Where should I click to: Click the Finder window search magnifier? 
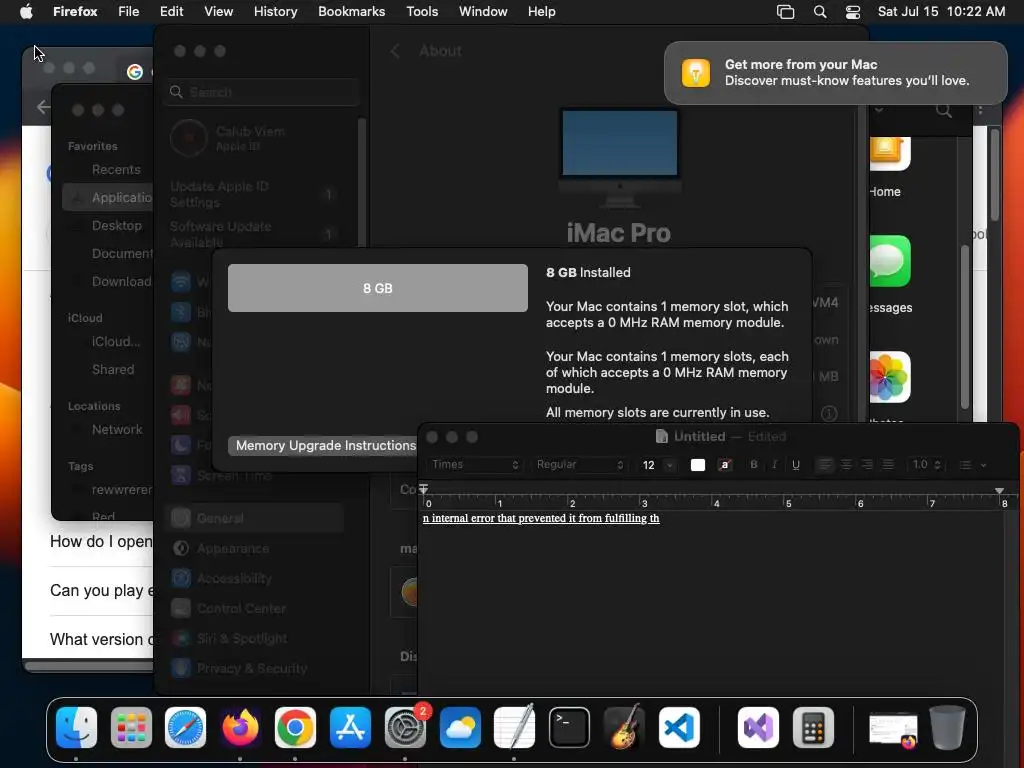(x=944, y=110)
